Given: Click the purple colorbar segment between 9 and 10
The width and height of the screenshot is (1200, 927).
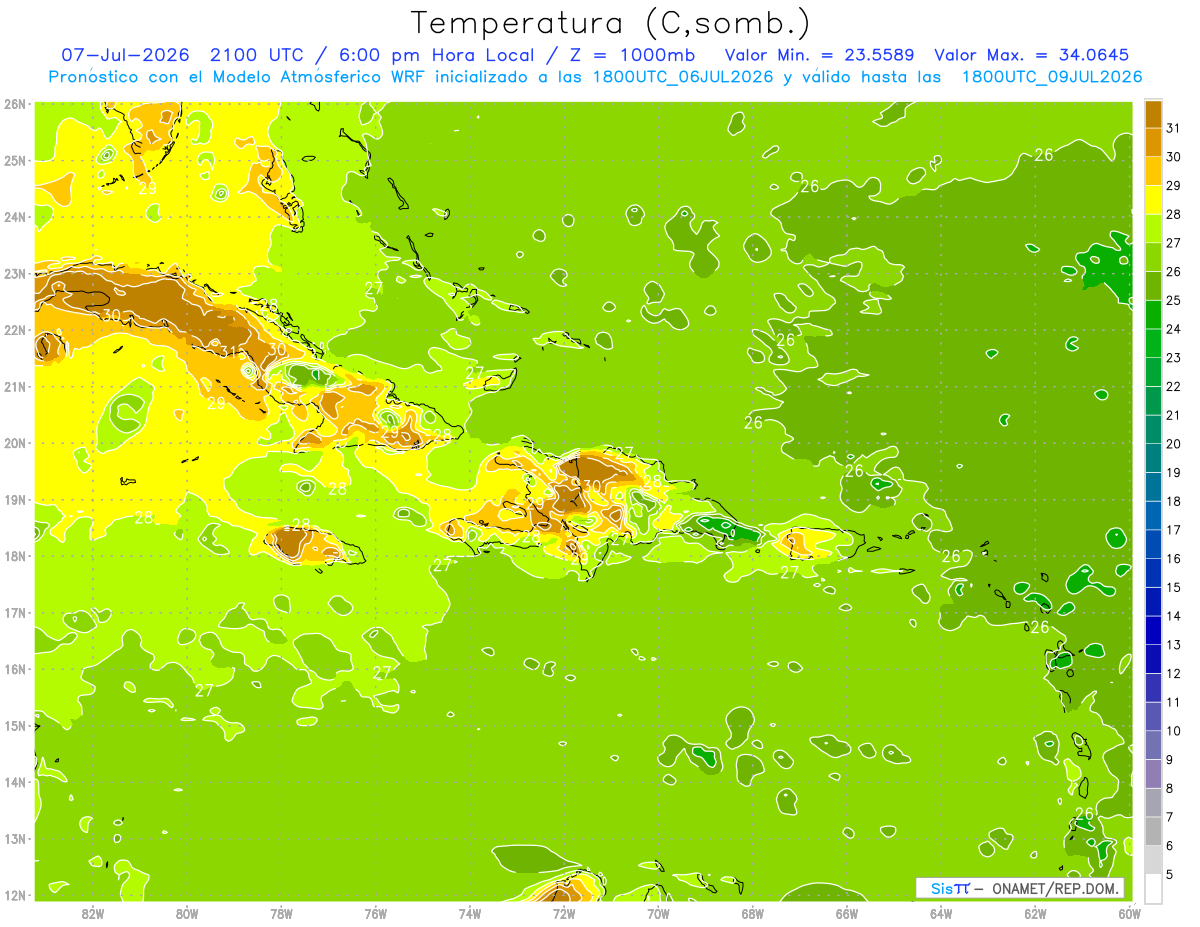Looking at the screenshot, I should pos(1153,744).
